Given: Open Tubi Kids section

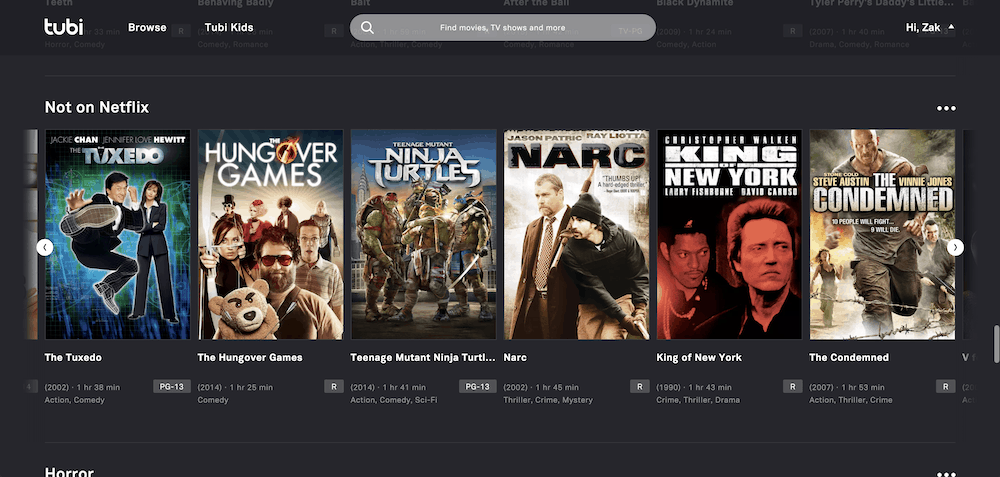Looking at the screenshot, I should (229, 27).
